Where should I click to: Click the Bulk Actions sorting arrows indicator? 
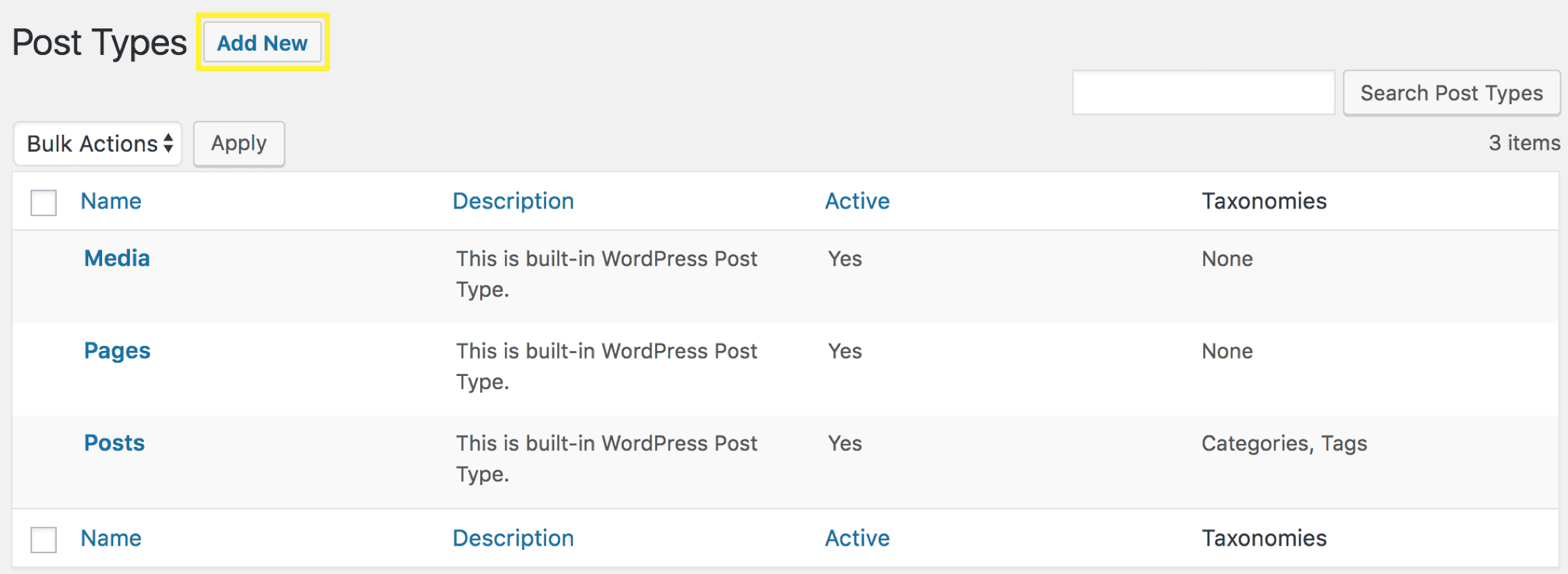coord(169,143)
